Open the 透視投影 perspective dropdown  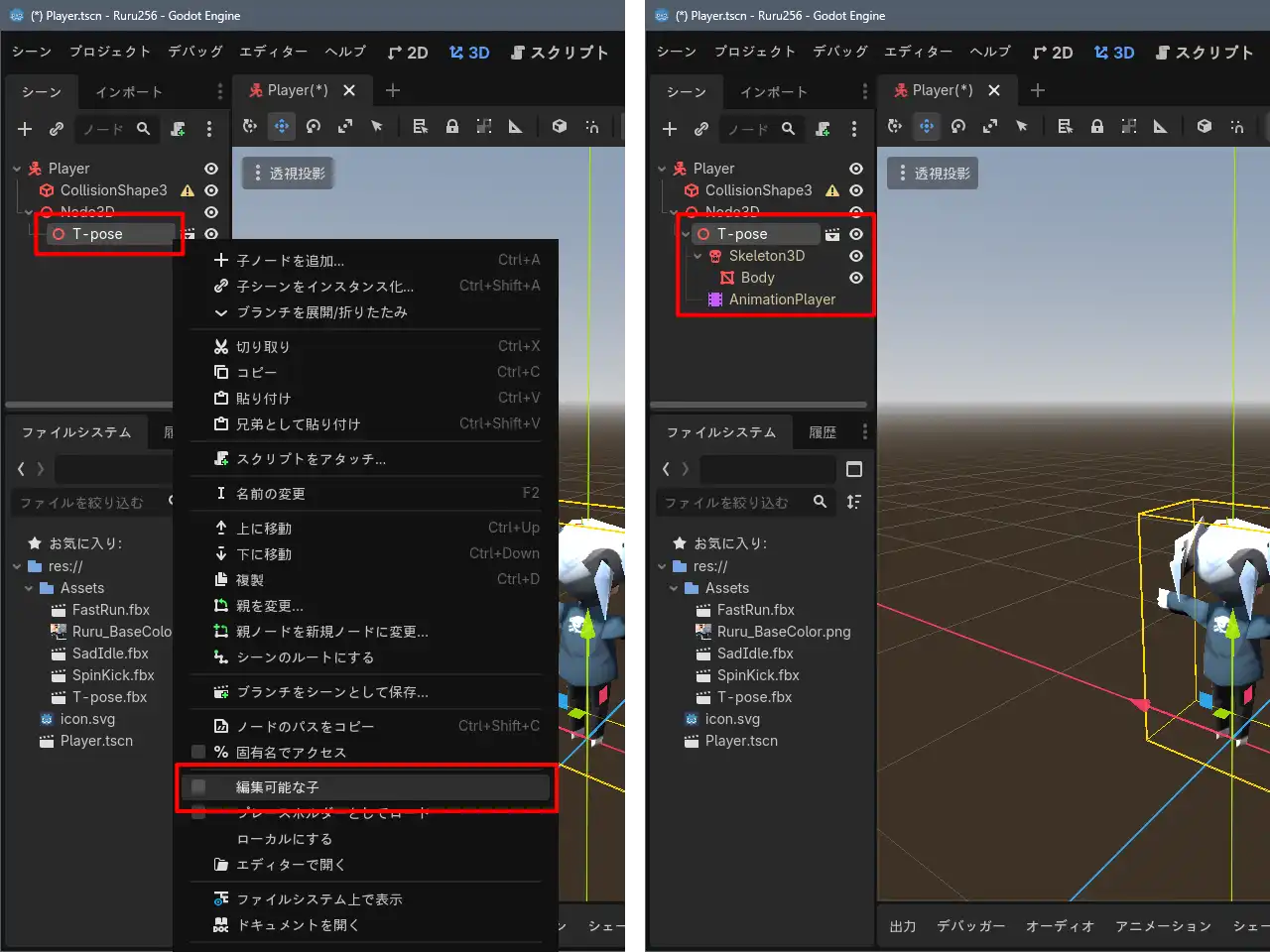coord(288,172)
